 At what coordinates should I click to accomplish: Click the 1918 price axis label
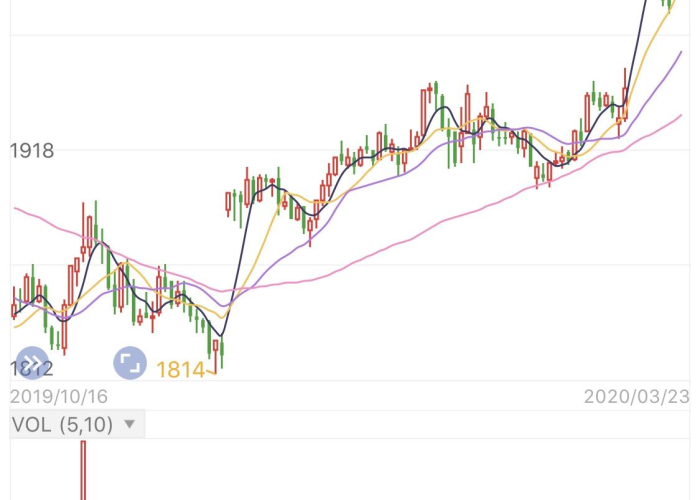(x=32, y=151)
